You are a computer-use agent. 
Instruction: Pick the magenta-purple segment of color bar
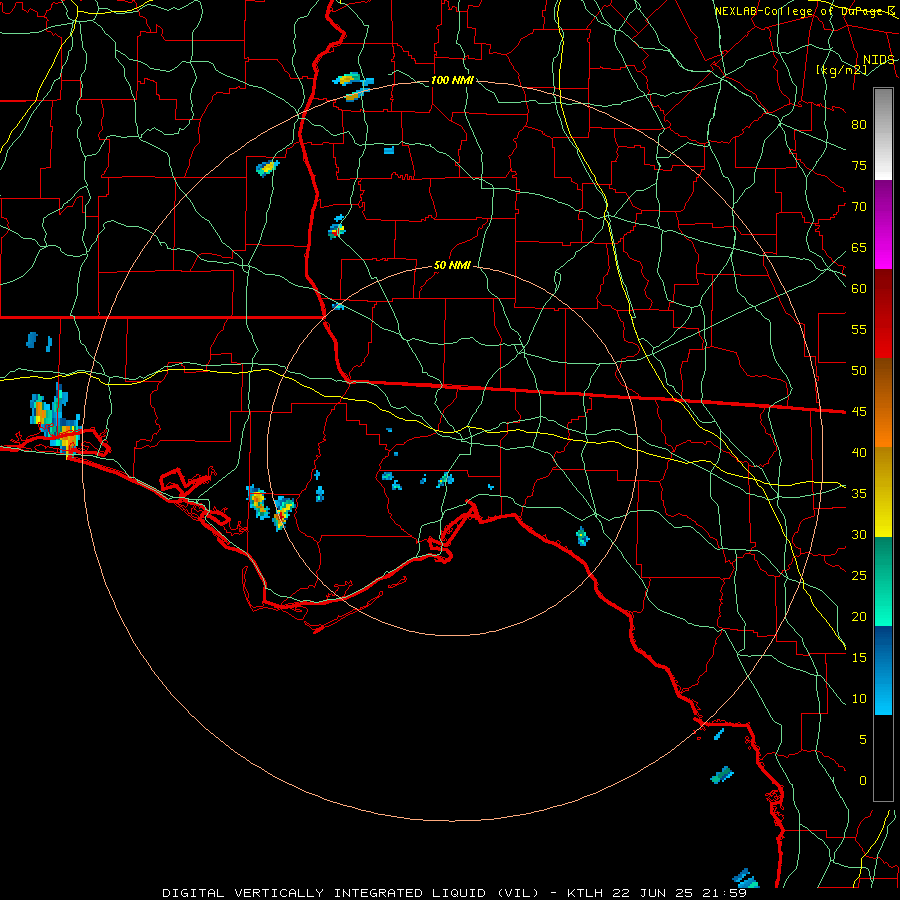coord(883,224)
